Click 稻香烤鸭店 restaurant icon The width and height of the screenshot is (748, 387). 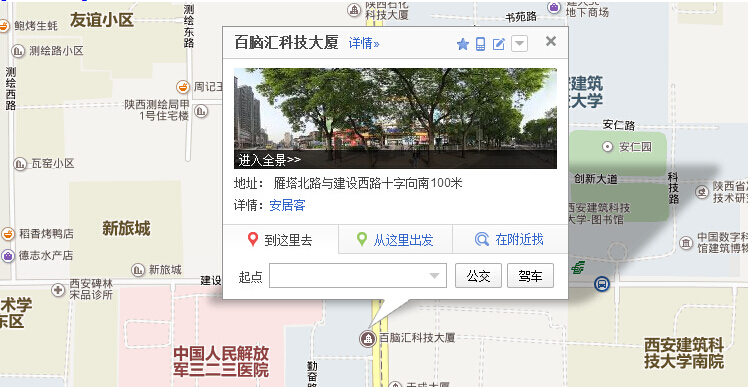[x=8, y=234]
